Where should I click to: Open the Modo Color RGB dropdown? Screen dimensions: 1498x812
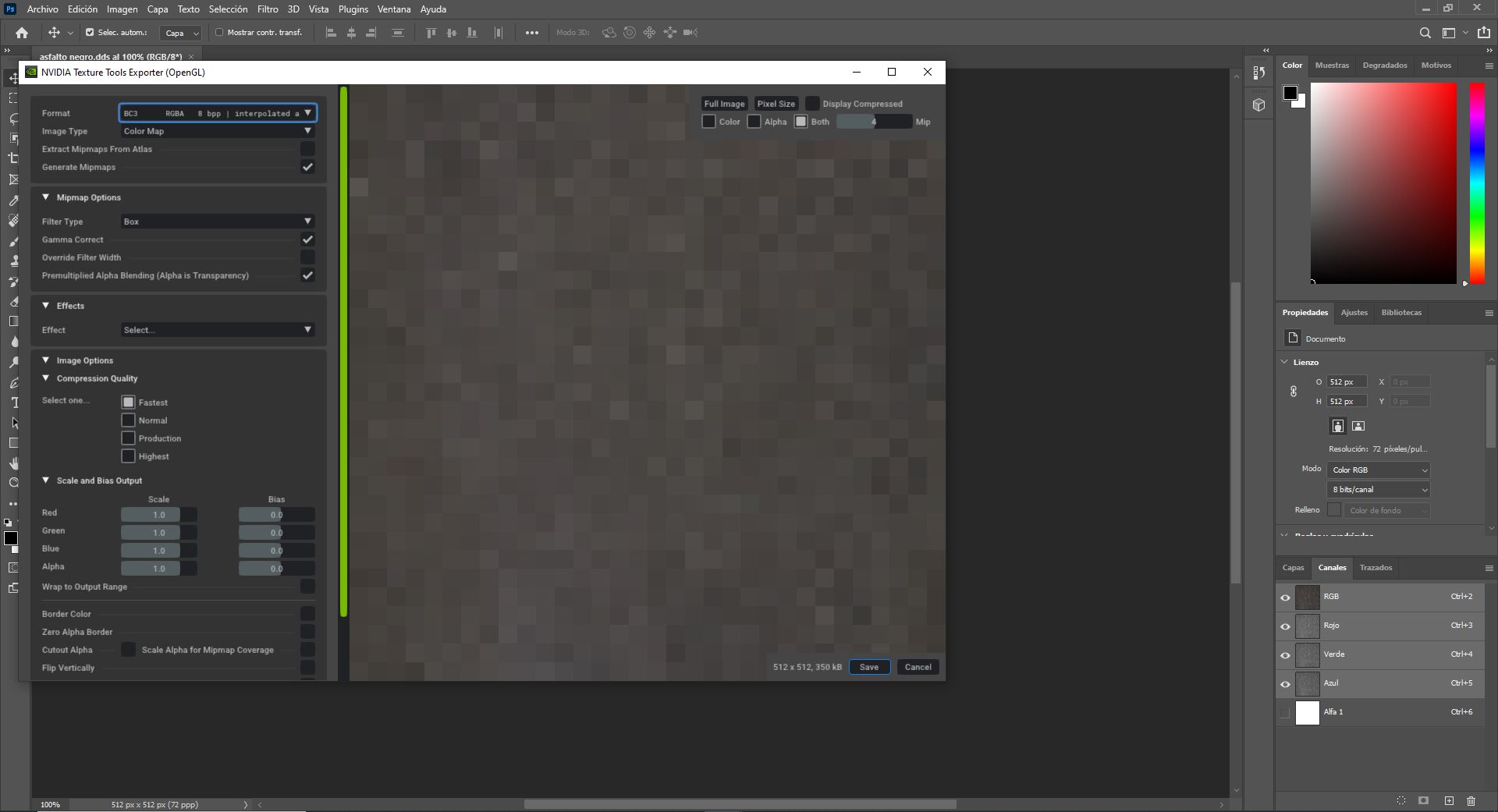[1378, 470]
